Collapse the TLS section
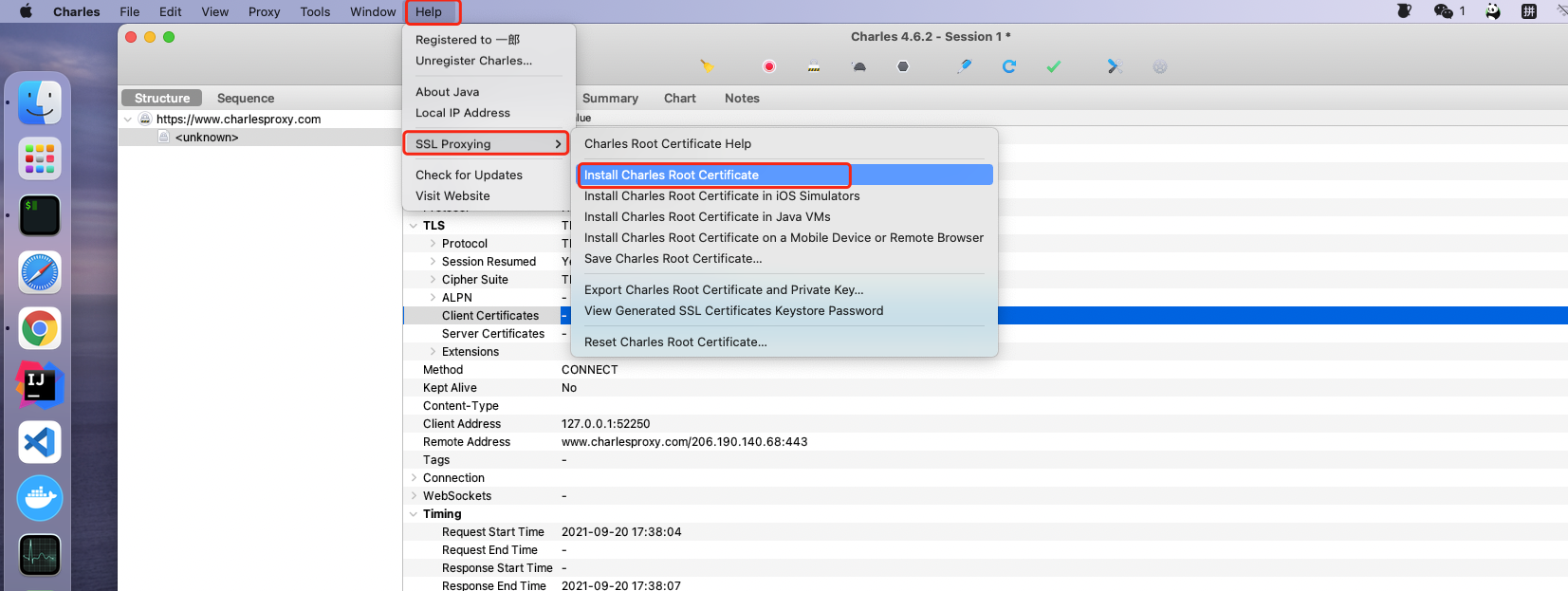The image size is (1568, 591). 414,226
